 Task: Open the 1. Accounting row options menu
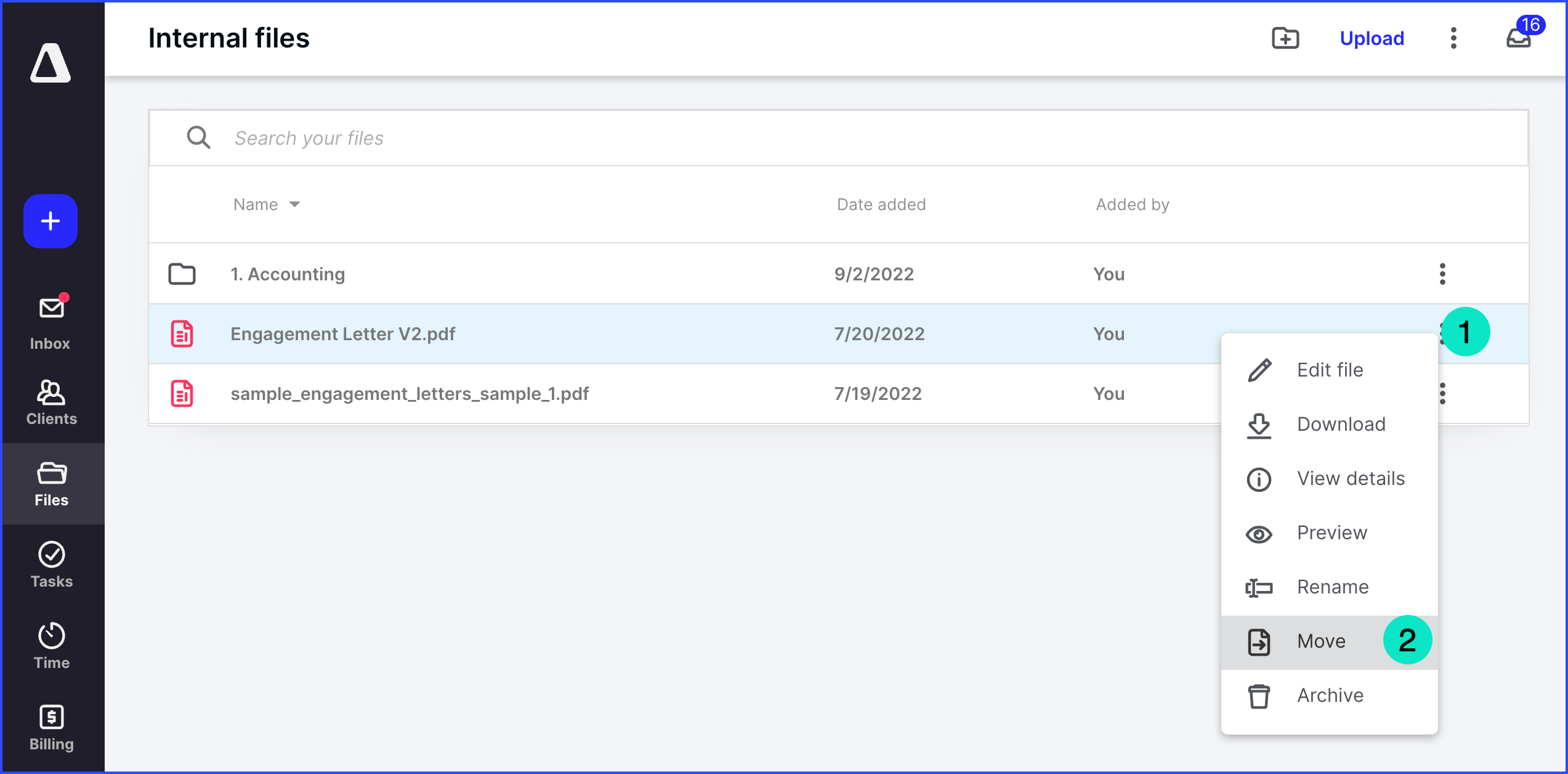(x=1442, y=274)
